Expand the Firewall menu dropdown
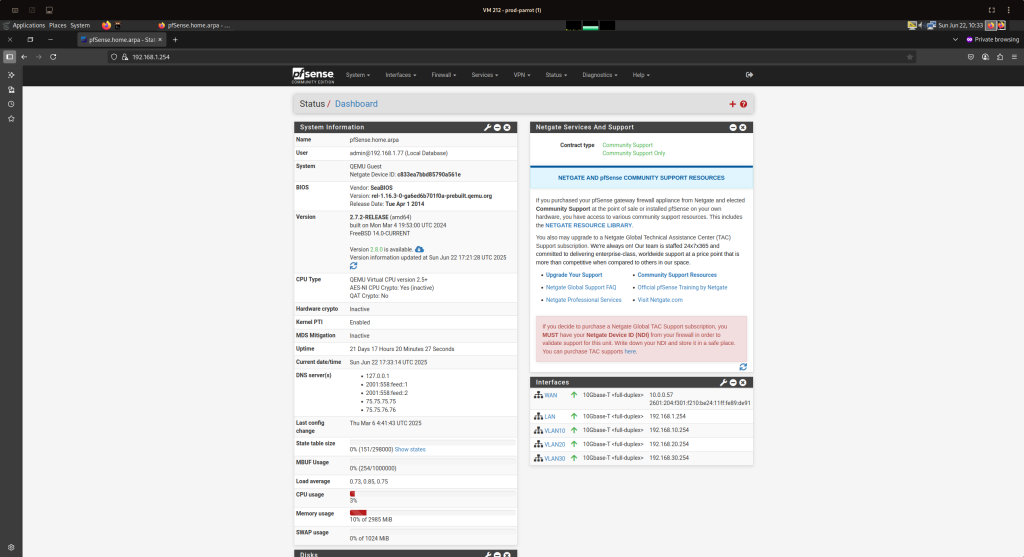Viewport: 1024px width, 557px height. tap(443, 75)
